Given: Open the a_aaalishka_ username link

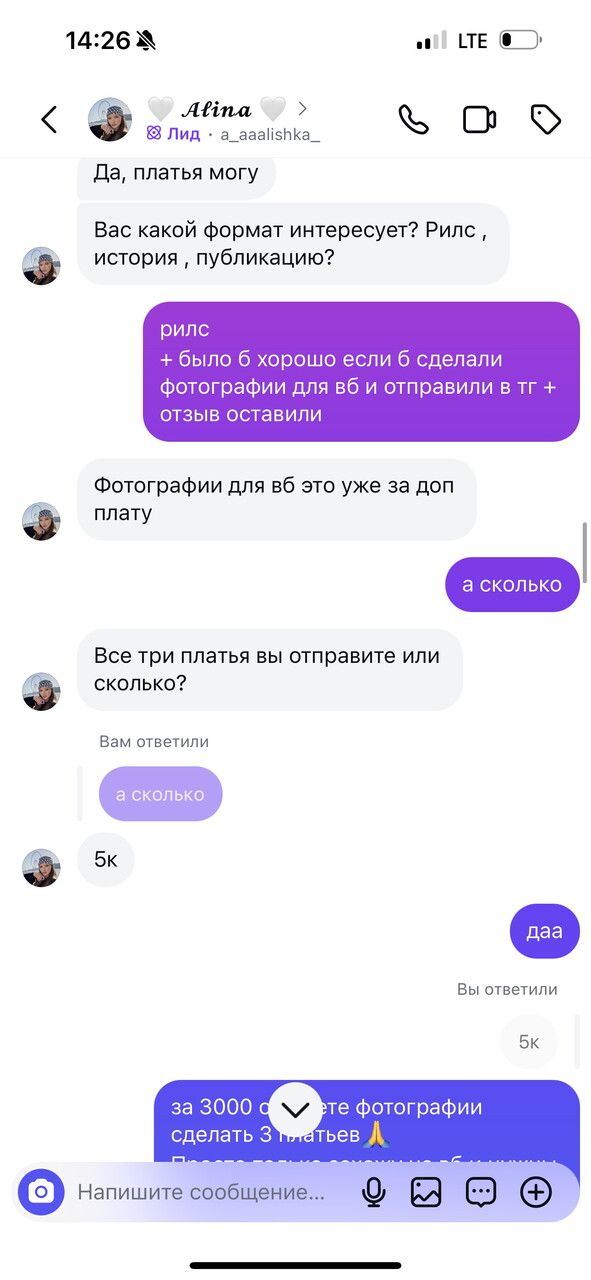Looking at the screenshot, I should coord(270,134).
